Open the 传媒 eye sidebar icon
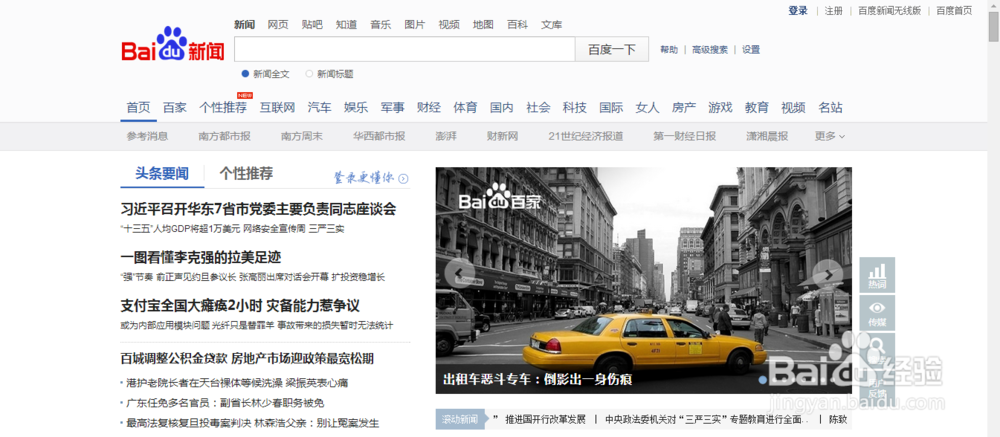 (x=877, y=313)
